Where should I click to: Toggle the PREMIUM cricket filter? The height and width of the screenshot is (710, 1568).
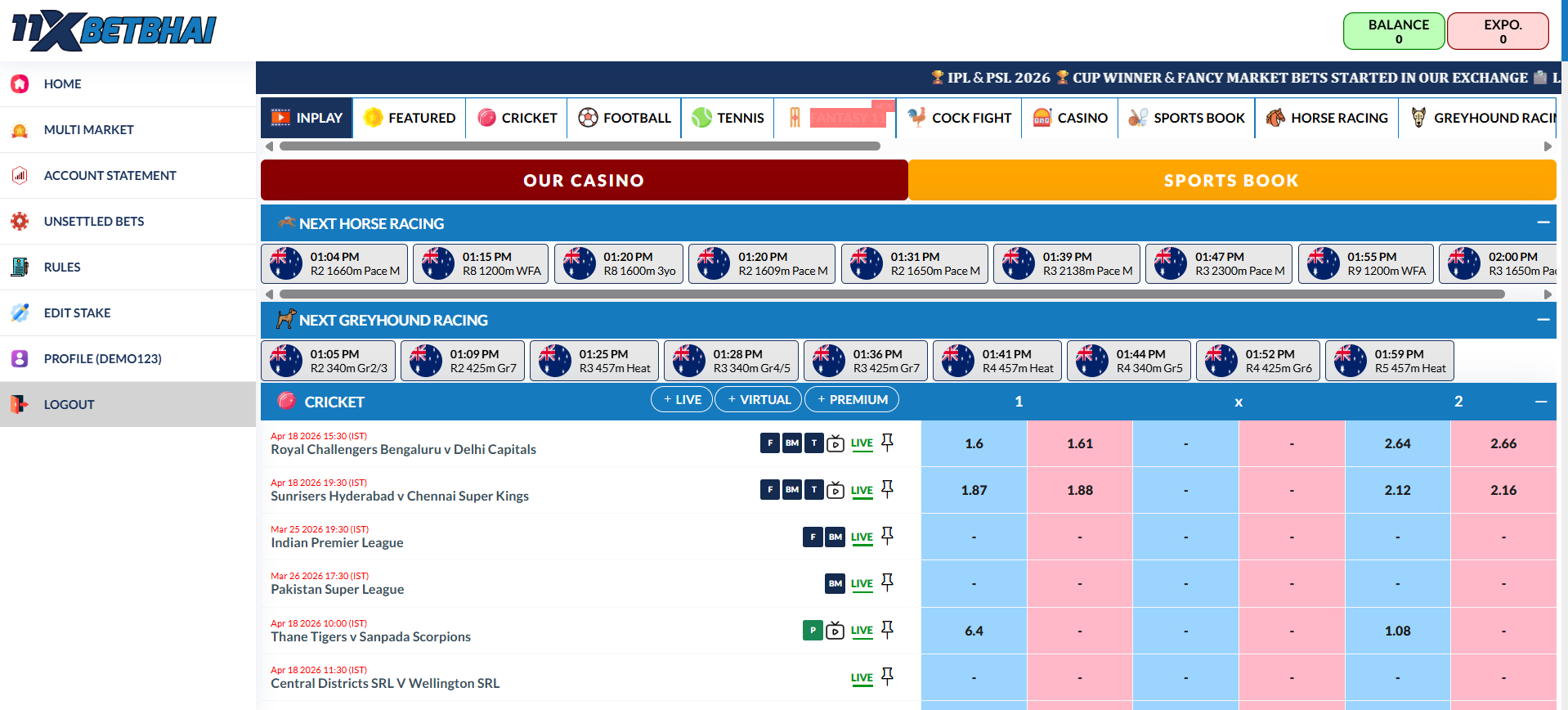click(852, 400)
